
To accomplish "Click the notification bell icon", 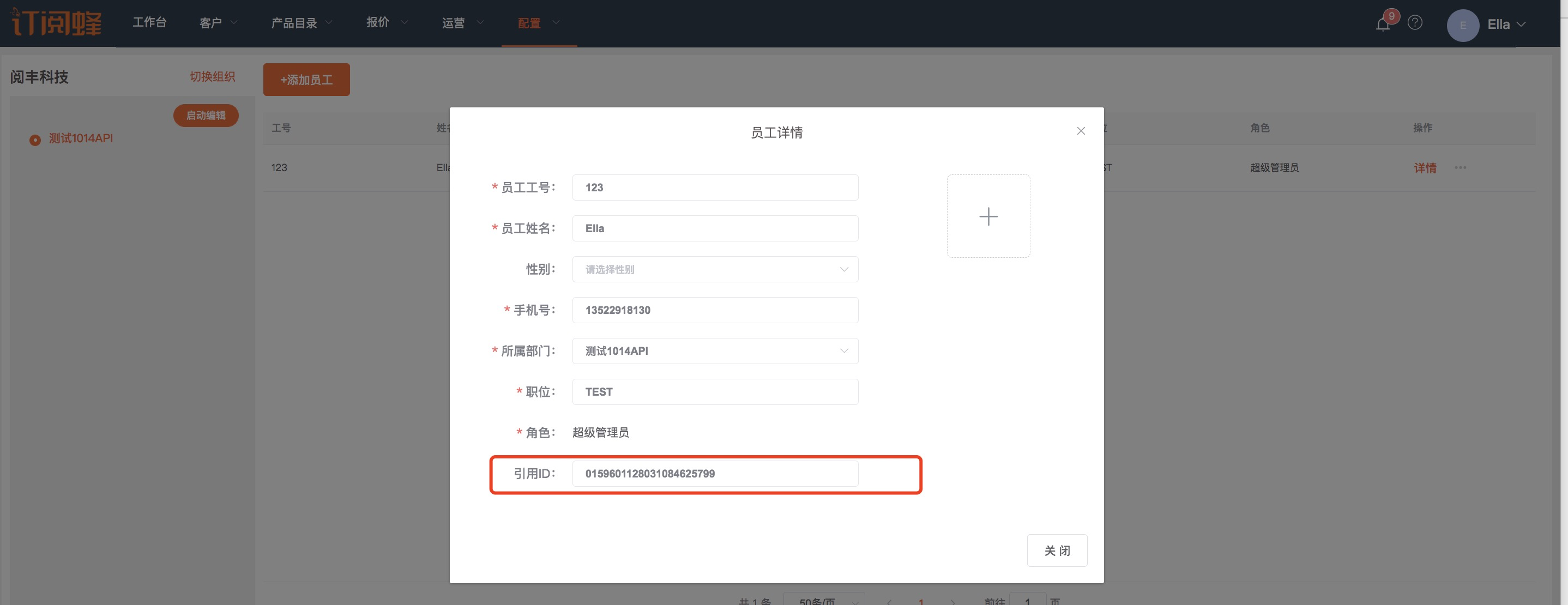I will (1382, 25).
